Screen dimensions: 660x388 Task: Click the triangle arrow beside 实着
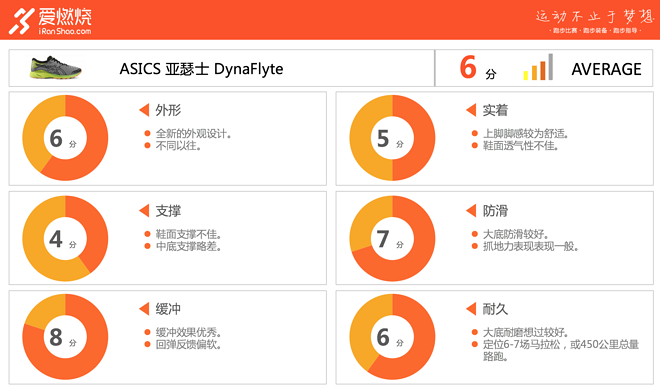(x=471, y=110)
